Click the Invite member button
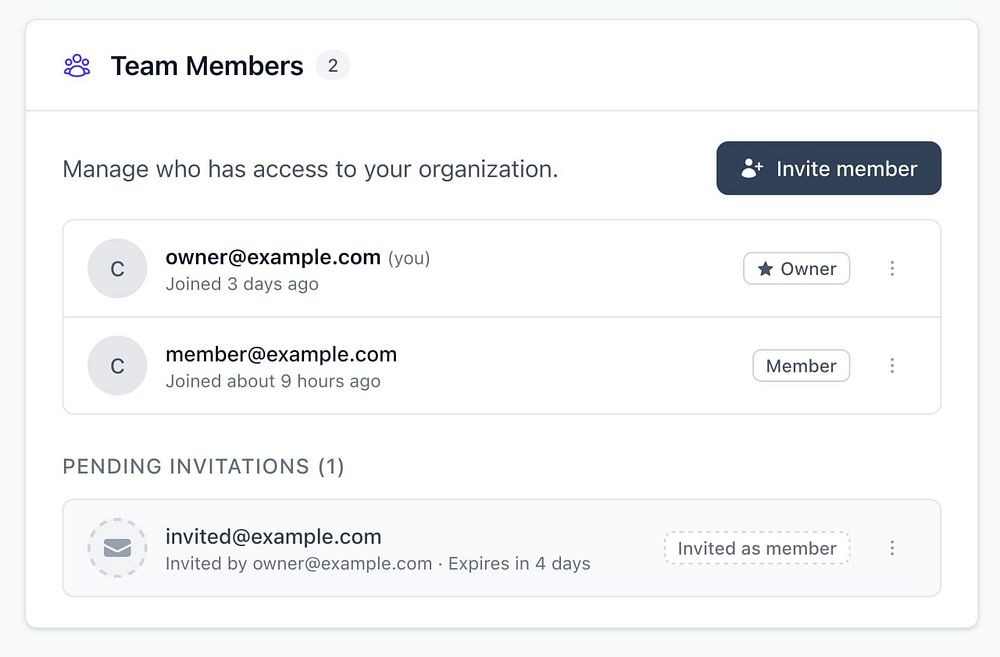Viewport: 1000px width, 657px height. coord(828,169)
